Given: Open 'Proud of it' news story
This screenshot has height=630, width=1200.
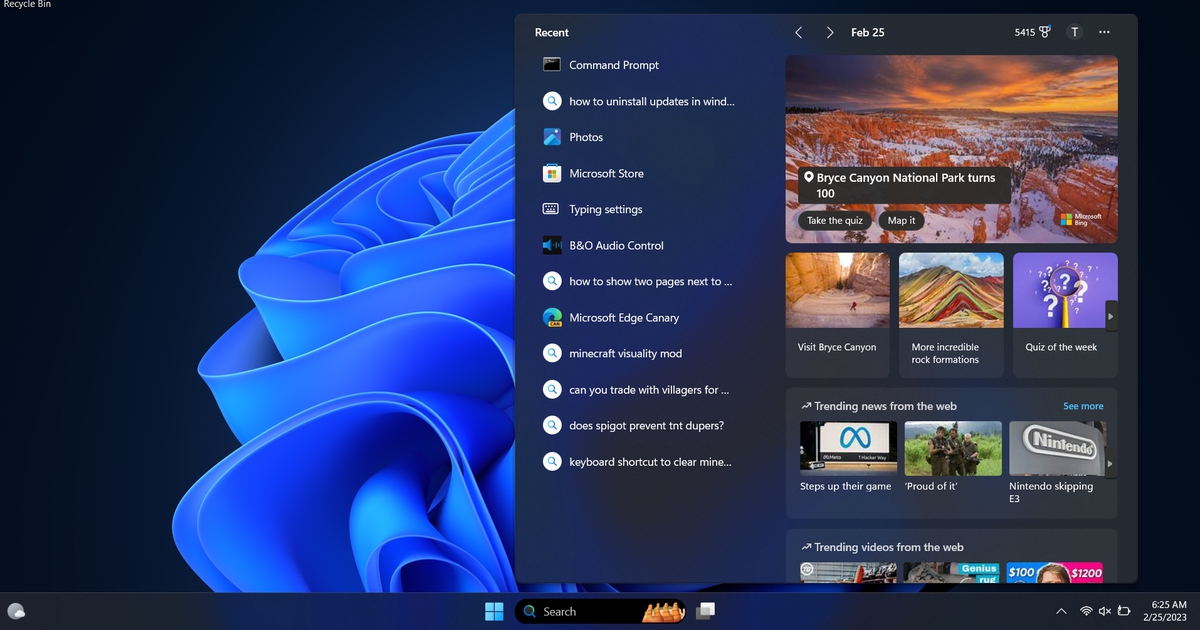Looking at the screenshot, I should click(953, 457).
